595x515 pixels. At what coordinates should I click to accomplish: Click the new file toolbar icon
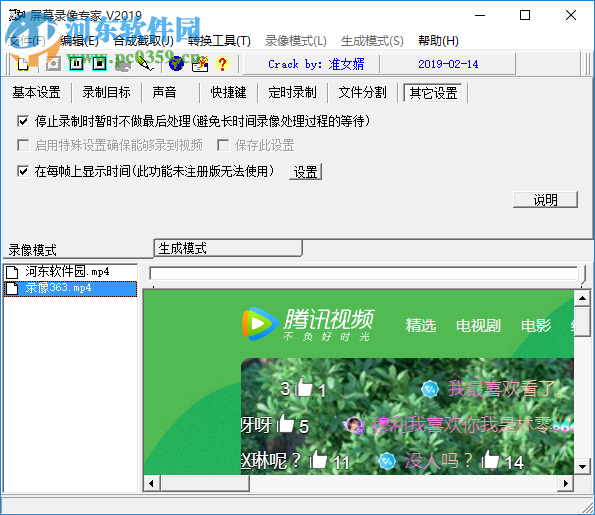[x=24, y=64]
